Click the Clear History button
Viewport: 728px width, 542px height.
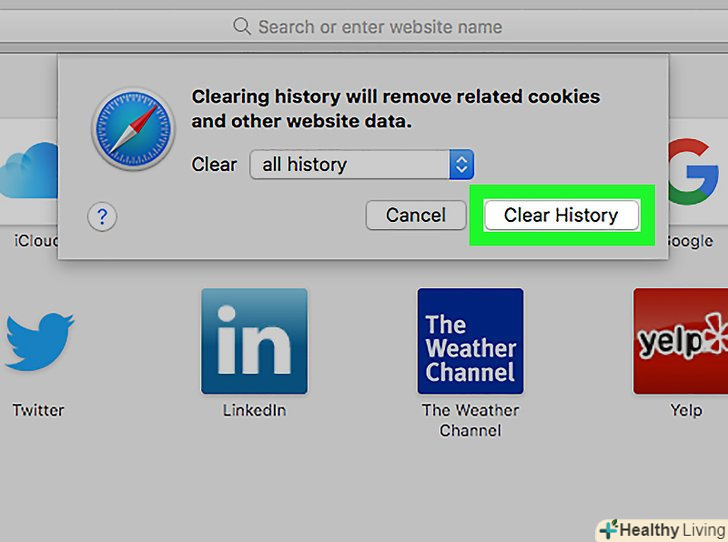coord(561,215)
